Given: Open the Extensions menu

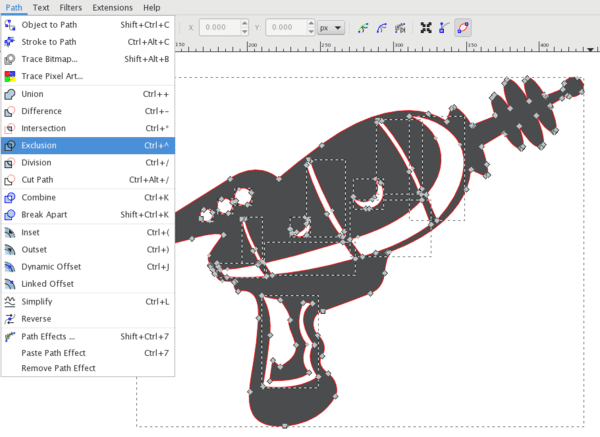Looking at the screenshot, I should point(111,7).
